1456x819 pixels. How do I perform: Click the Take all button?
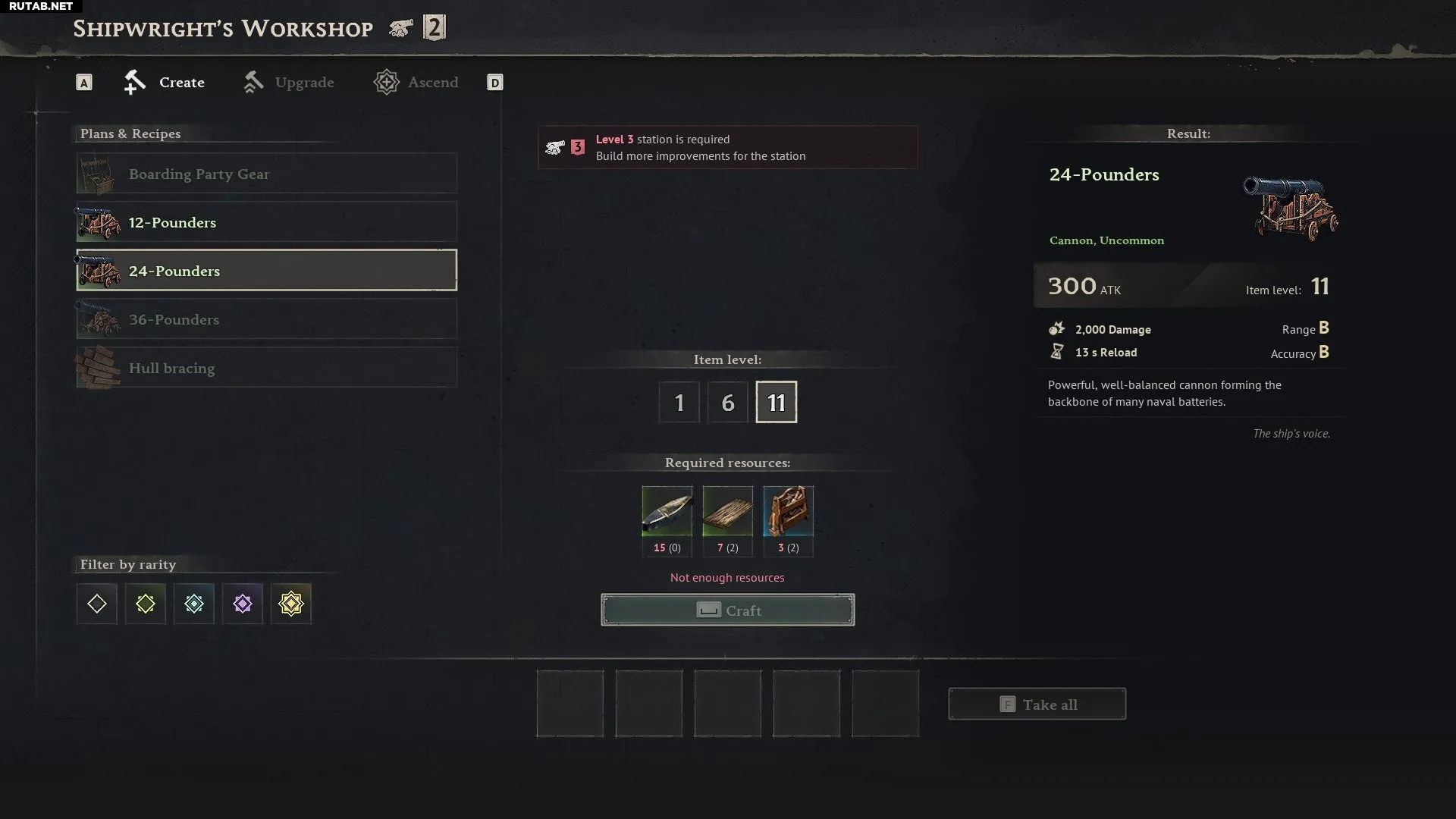tap(1037, 704)
